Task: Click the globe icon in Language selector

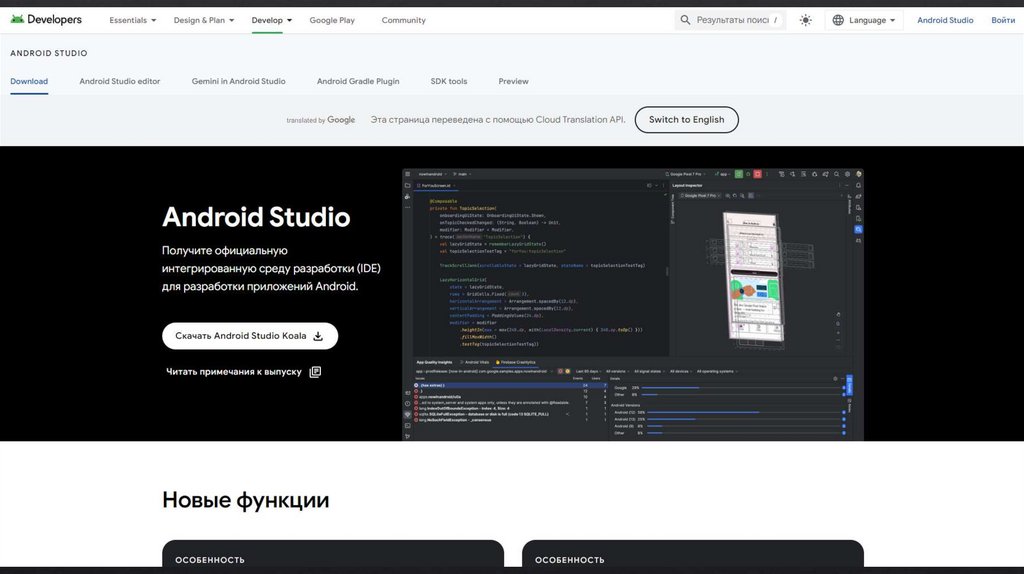Action: [838, 20]
